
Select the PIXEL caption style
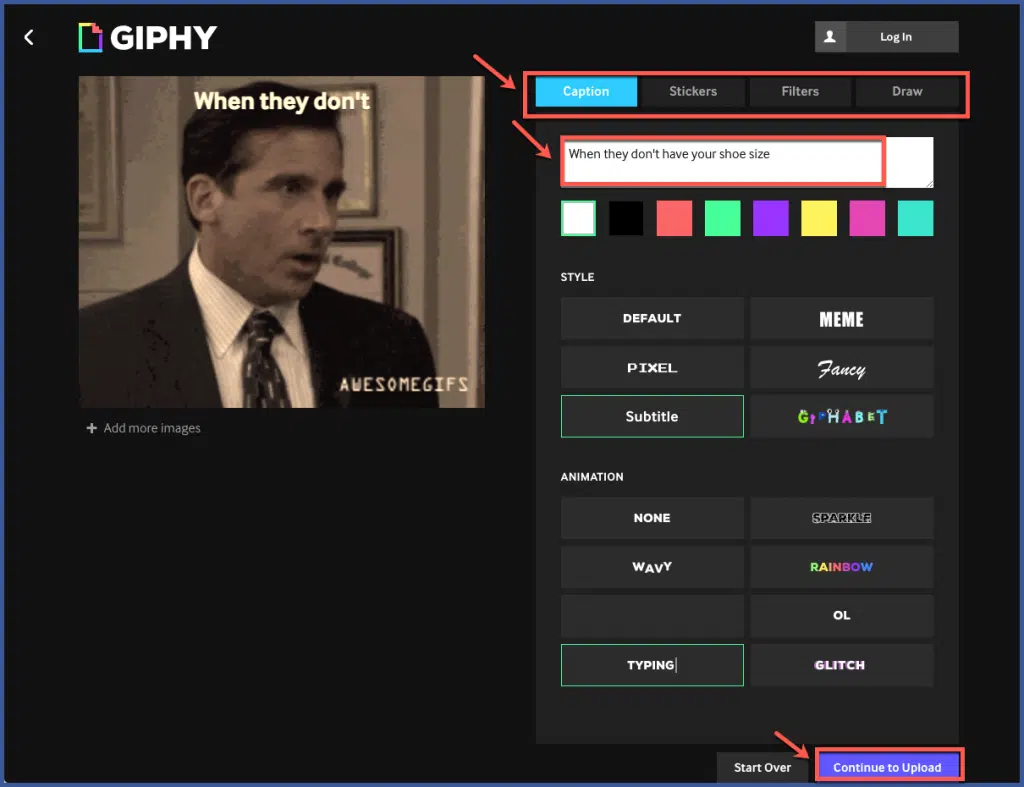pos(652,367)
